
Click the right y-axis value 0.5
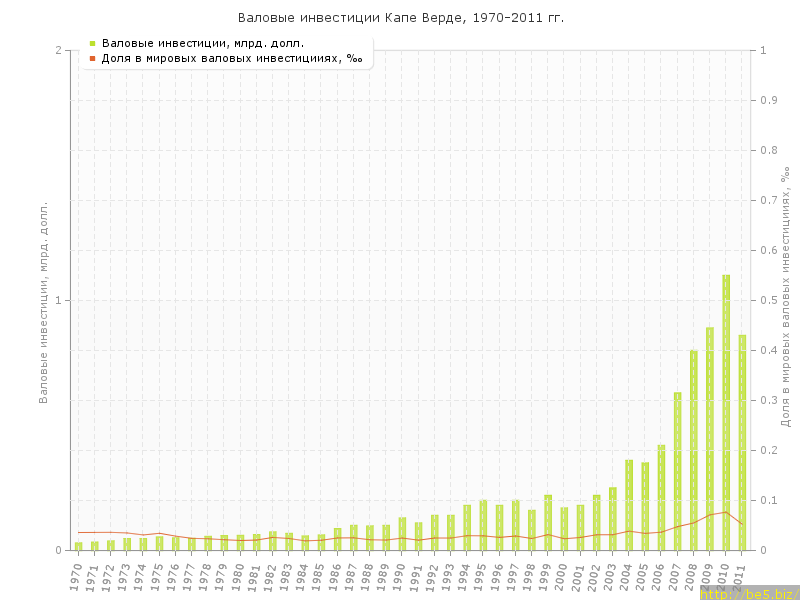(x=770, y=300)
